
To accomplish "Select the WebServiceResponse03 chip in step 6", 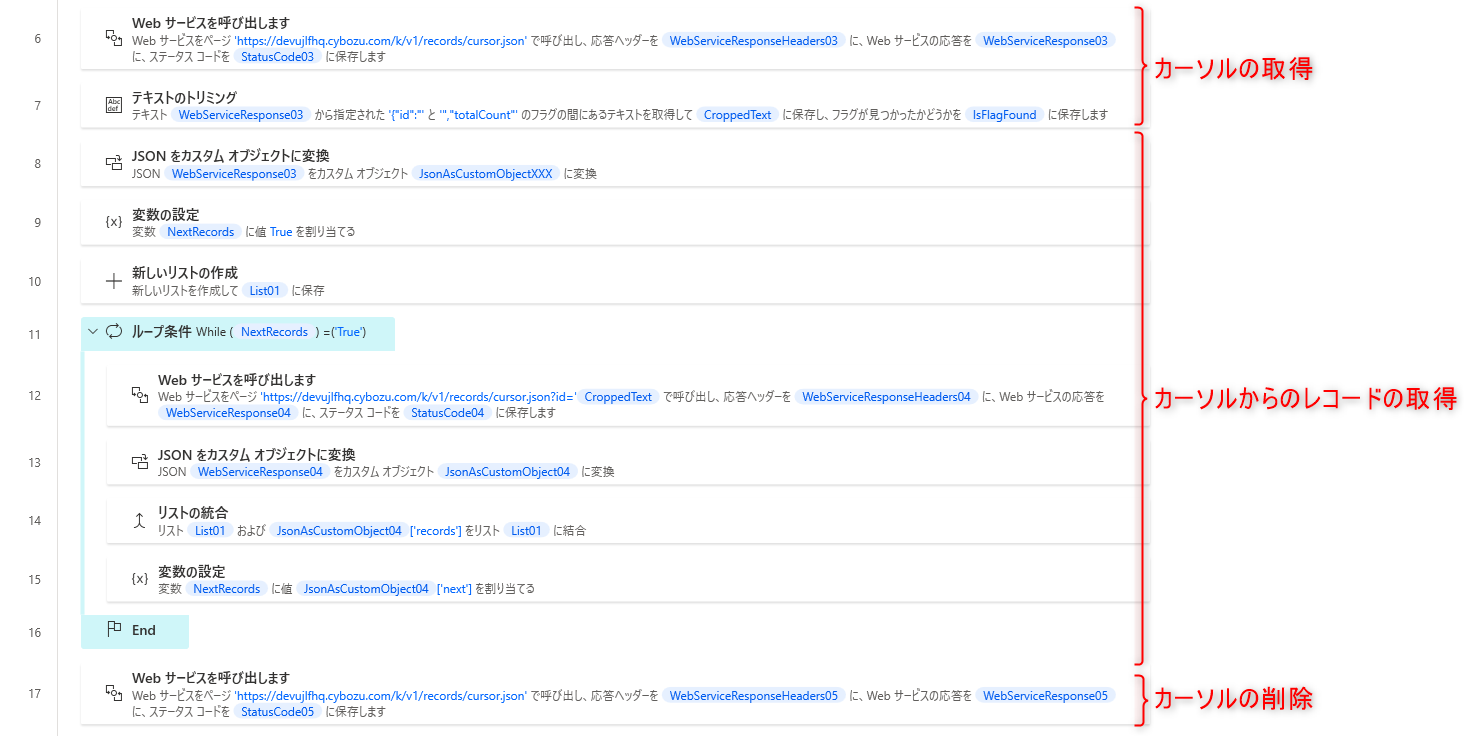I will click(x=1044, y=41).
